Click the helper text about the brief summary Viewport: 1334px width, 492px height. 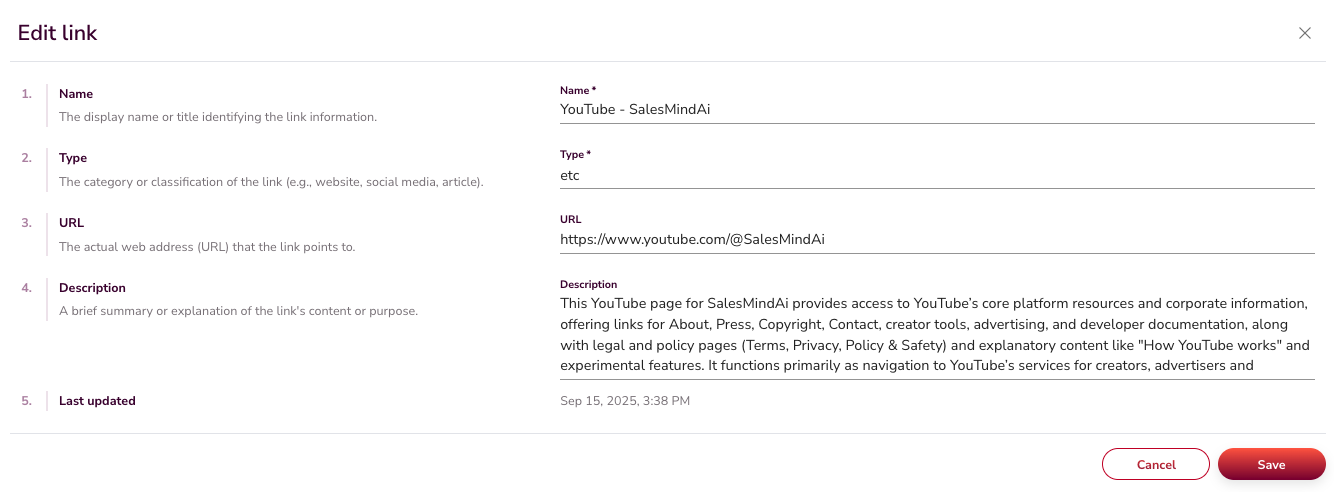click(238, 311)
